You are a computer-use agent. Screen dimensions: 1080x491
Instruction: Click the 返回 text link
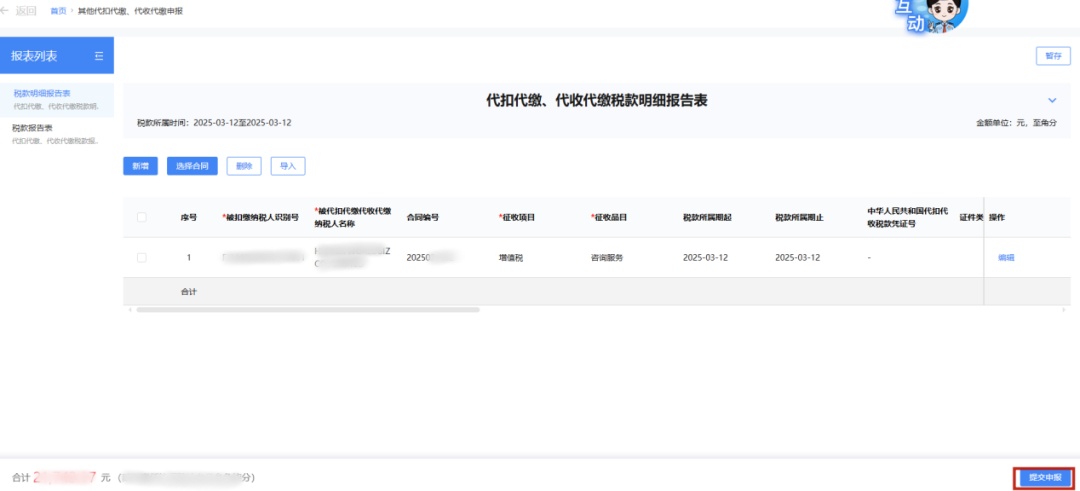pyautogui.click(x=26, y=11)
